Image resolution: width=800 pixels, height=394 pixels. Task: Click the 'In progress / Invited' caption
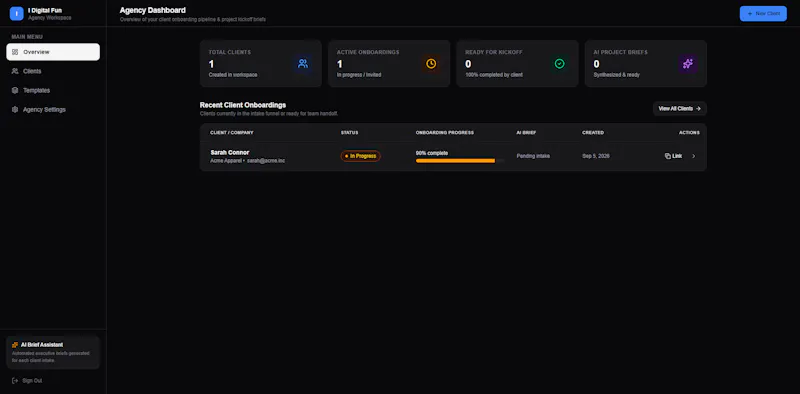click(359, 75)
